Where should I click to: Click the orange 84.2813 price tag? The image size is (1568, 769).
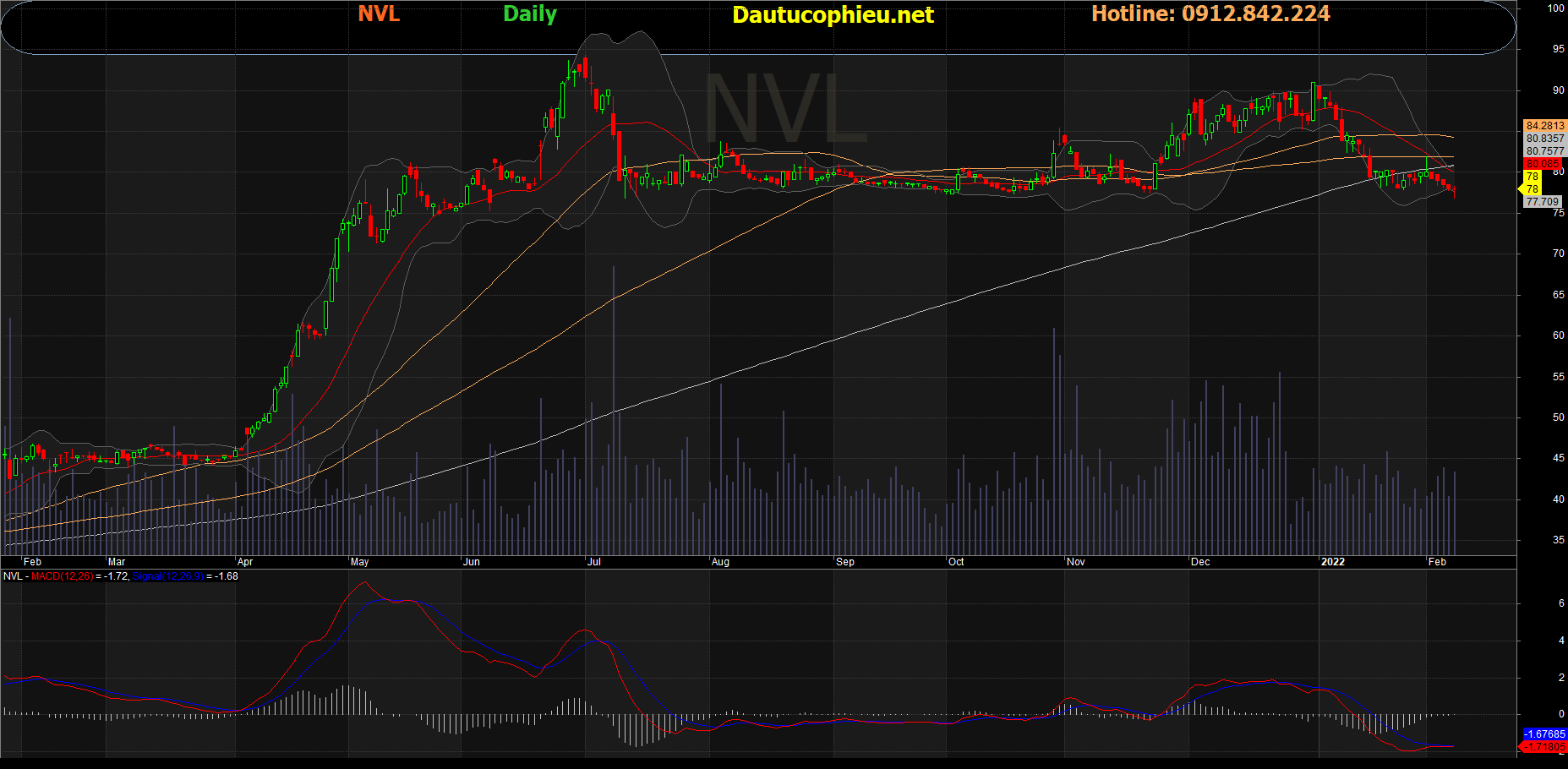pos(1544,126)
